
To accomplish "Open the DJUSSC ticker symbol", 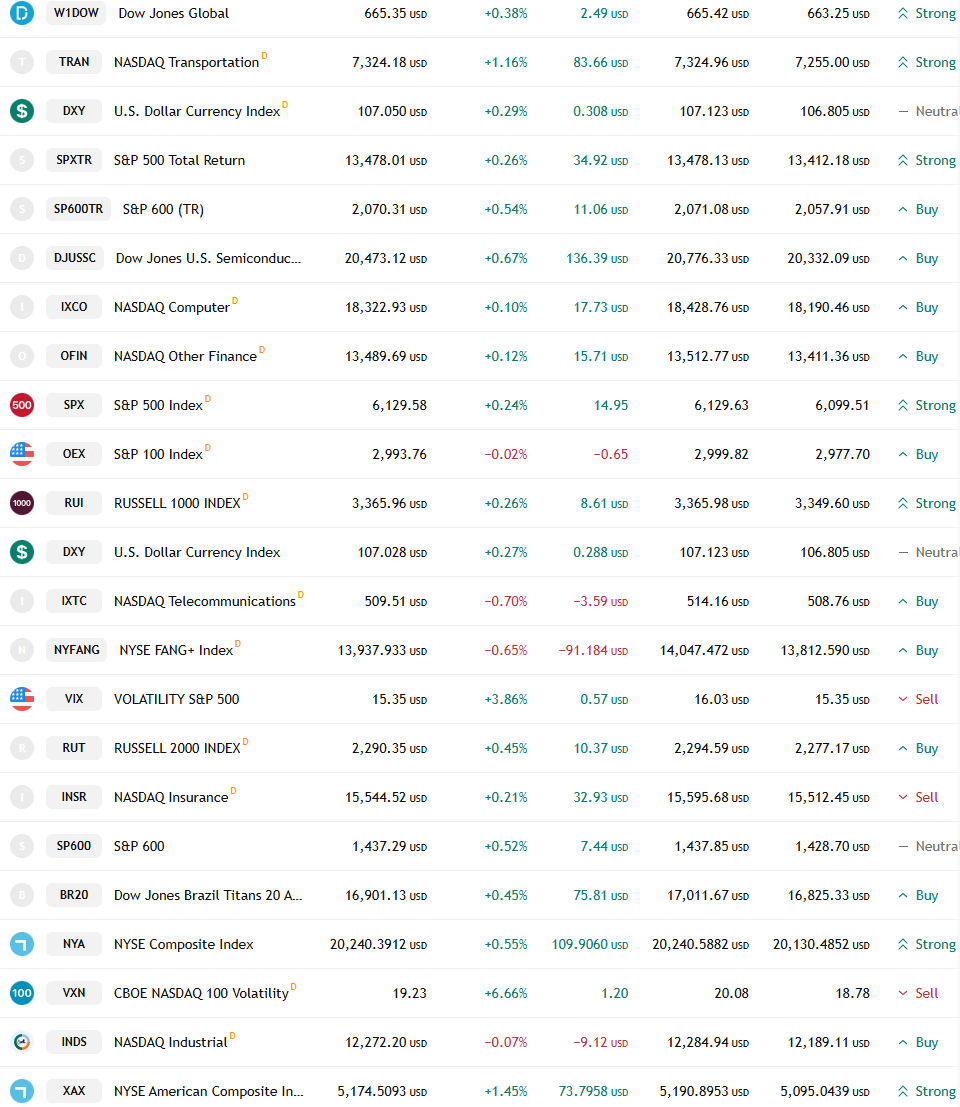I will tap(75, 258).
